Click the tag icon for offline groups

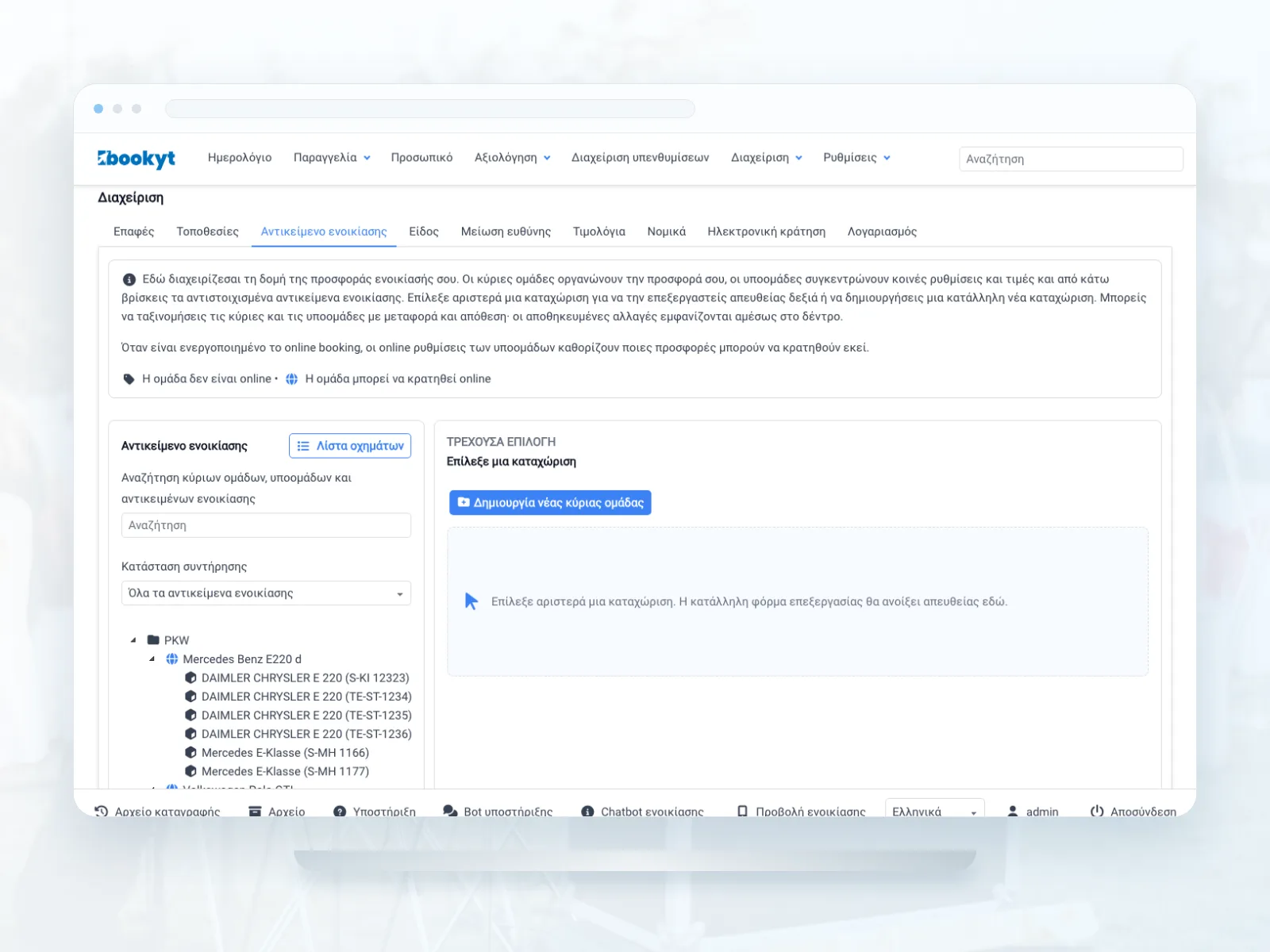(129, 379)
